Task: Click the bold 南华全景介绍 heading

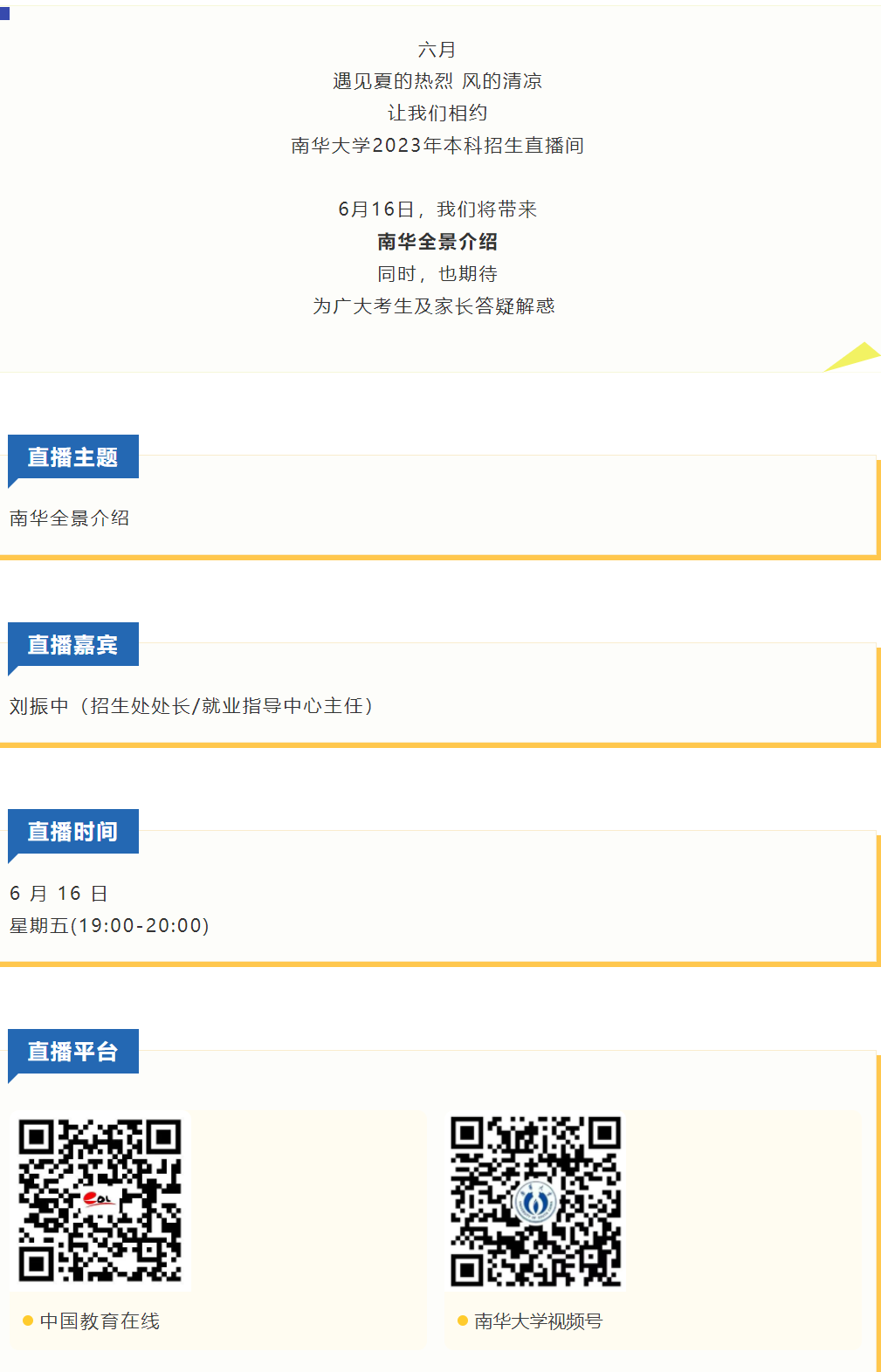Action: point(437,242)
